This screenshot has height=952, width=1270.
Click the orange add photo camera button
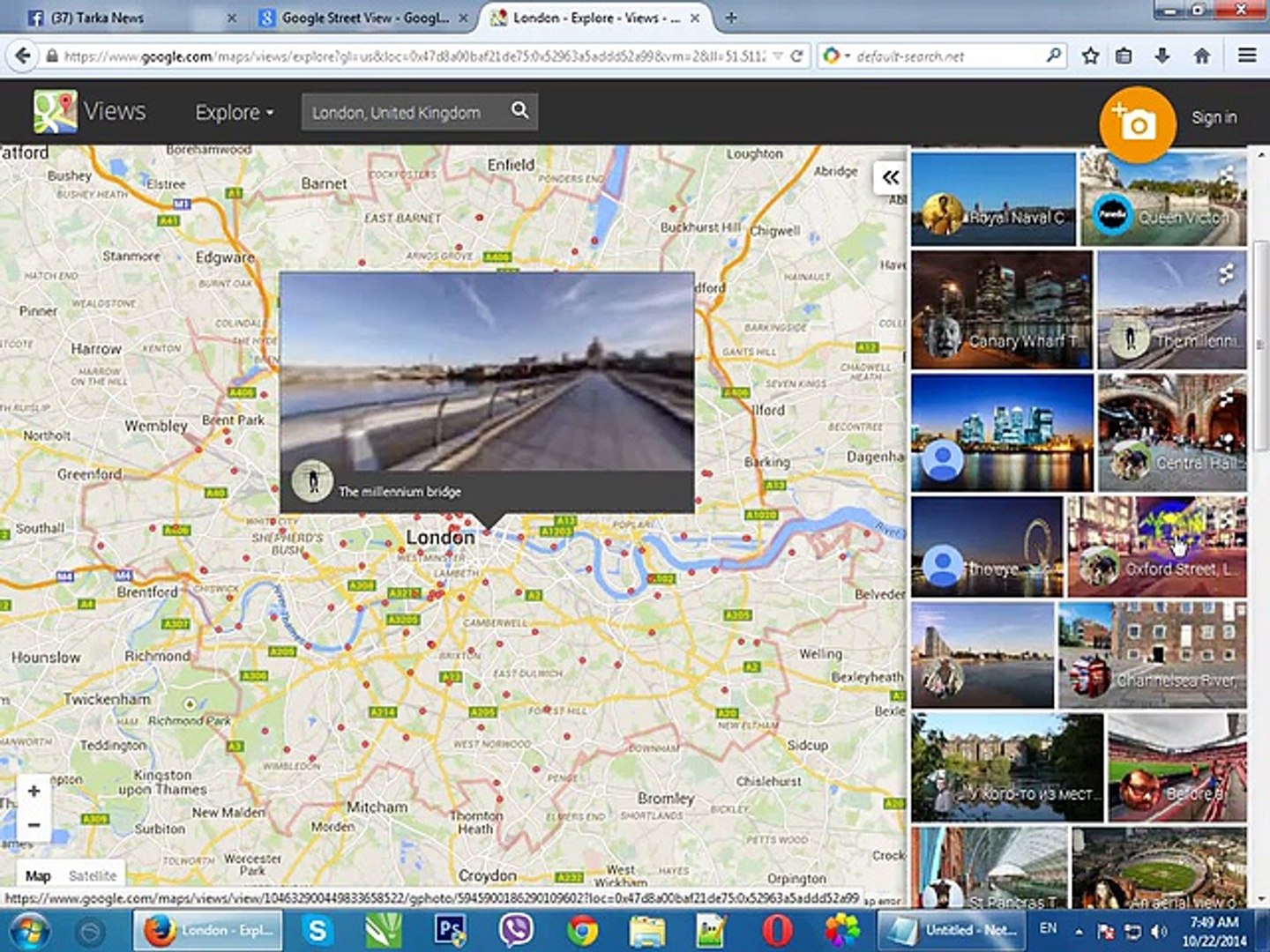tap(1137, 124)
